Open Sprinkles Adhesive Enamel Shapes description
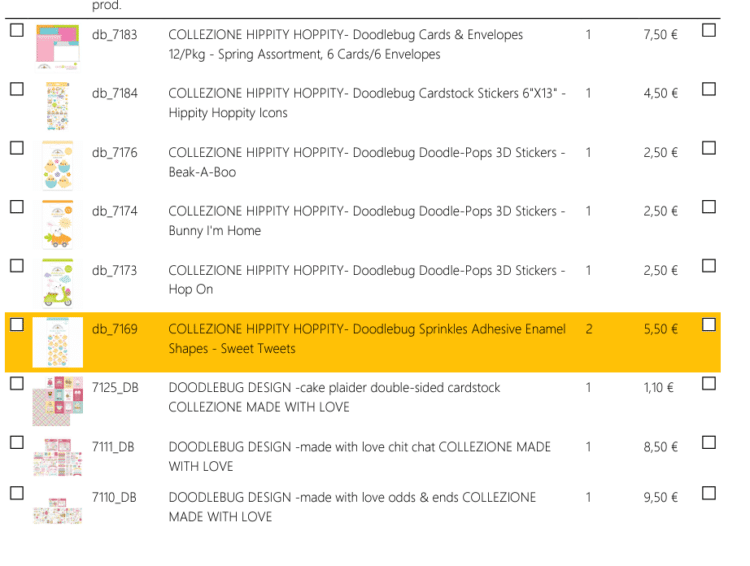The image size is (750, 566). [366, 338]
